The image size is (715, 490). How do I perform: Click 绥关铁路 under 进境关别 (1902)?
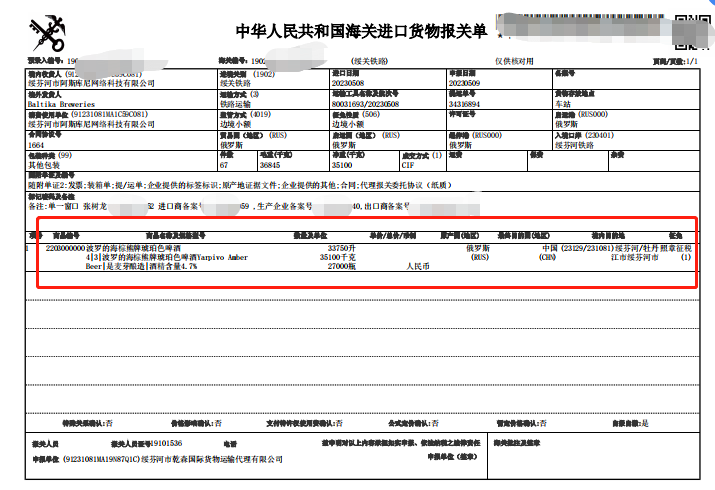coord(235,83)
